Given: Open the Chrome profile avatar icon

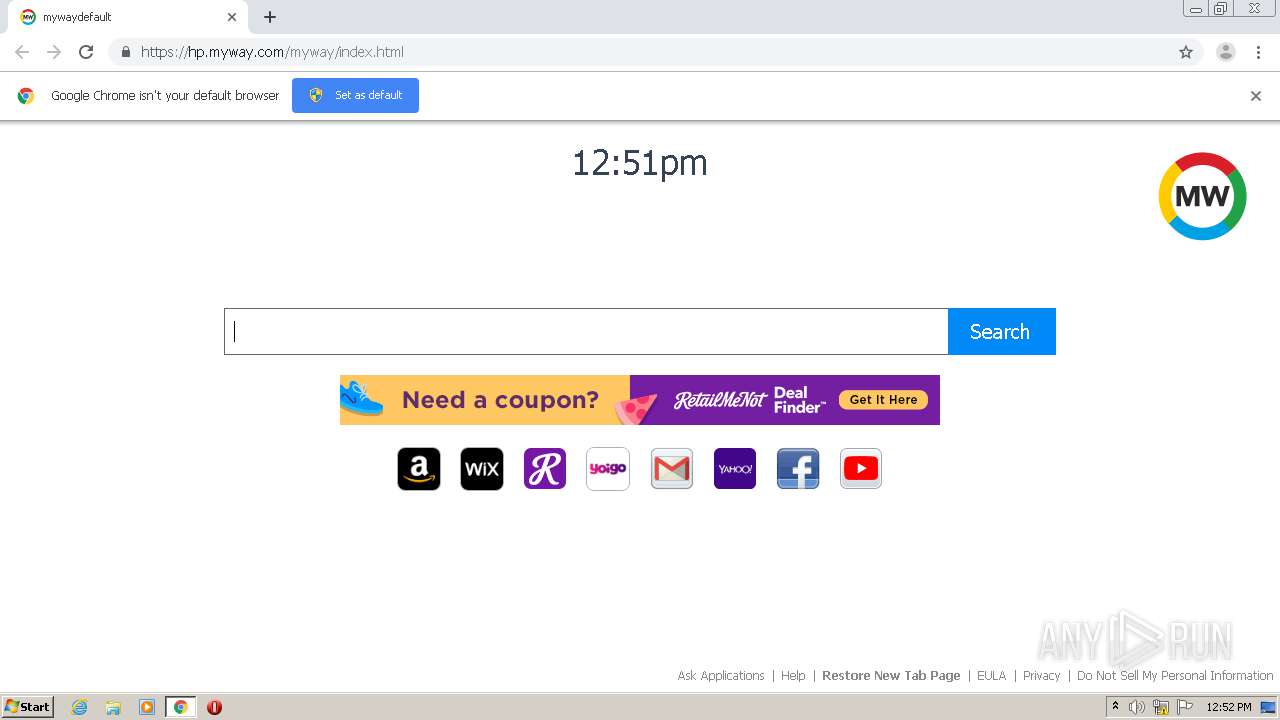Looking at the screenshot, I should [1226, 52].
